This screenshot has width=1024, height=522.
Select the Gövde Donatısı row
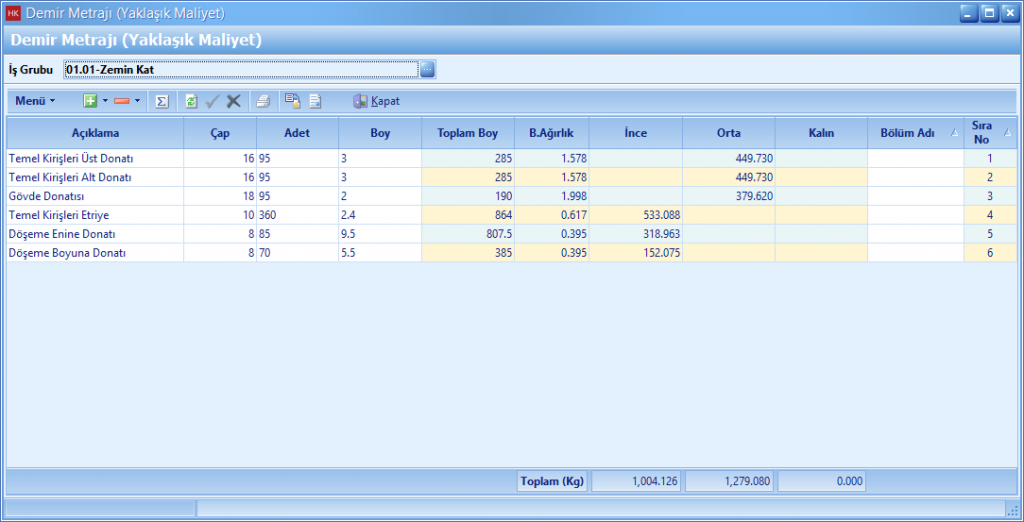click(x=95, y=196)
